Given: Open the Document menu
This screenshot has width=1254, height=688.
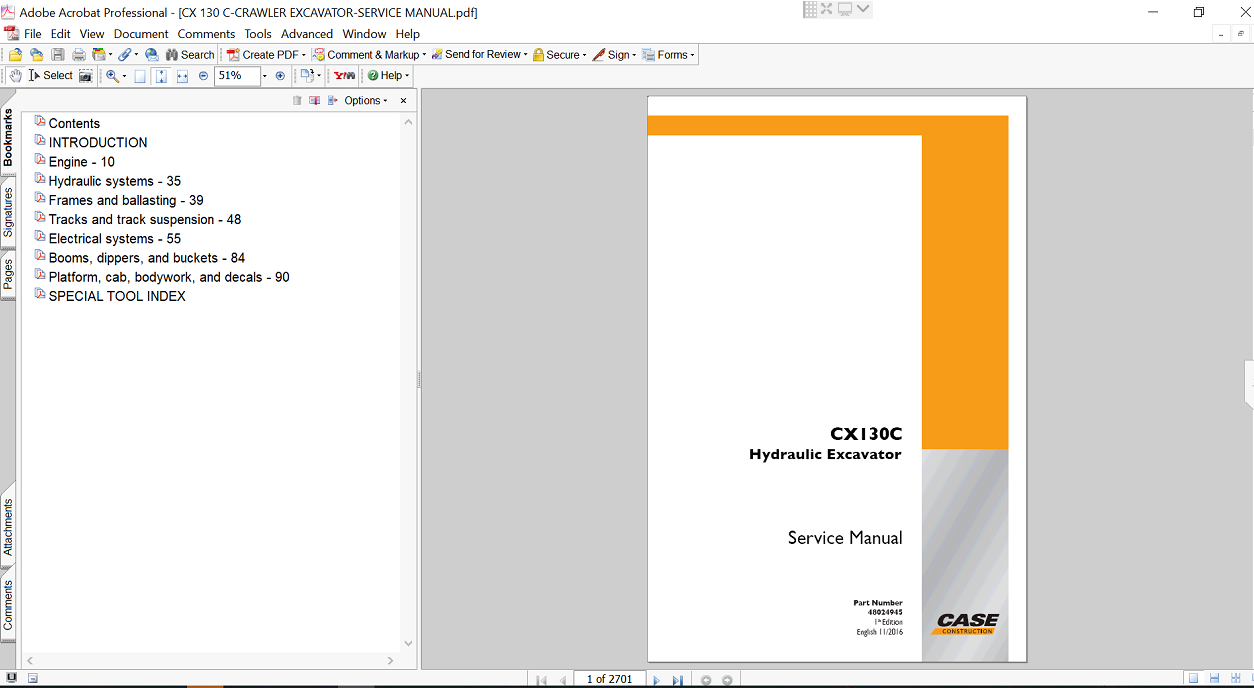Looking at the screenshot, I should point(141,34).
